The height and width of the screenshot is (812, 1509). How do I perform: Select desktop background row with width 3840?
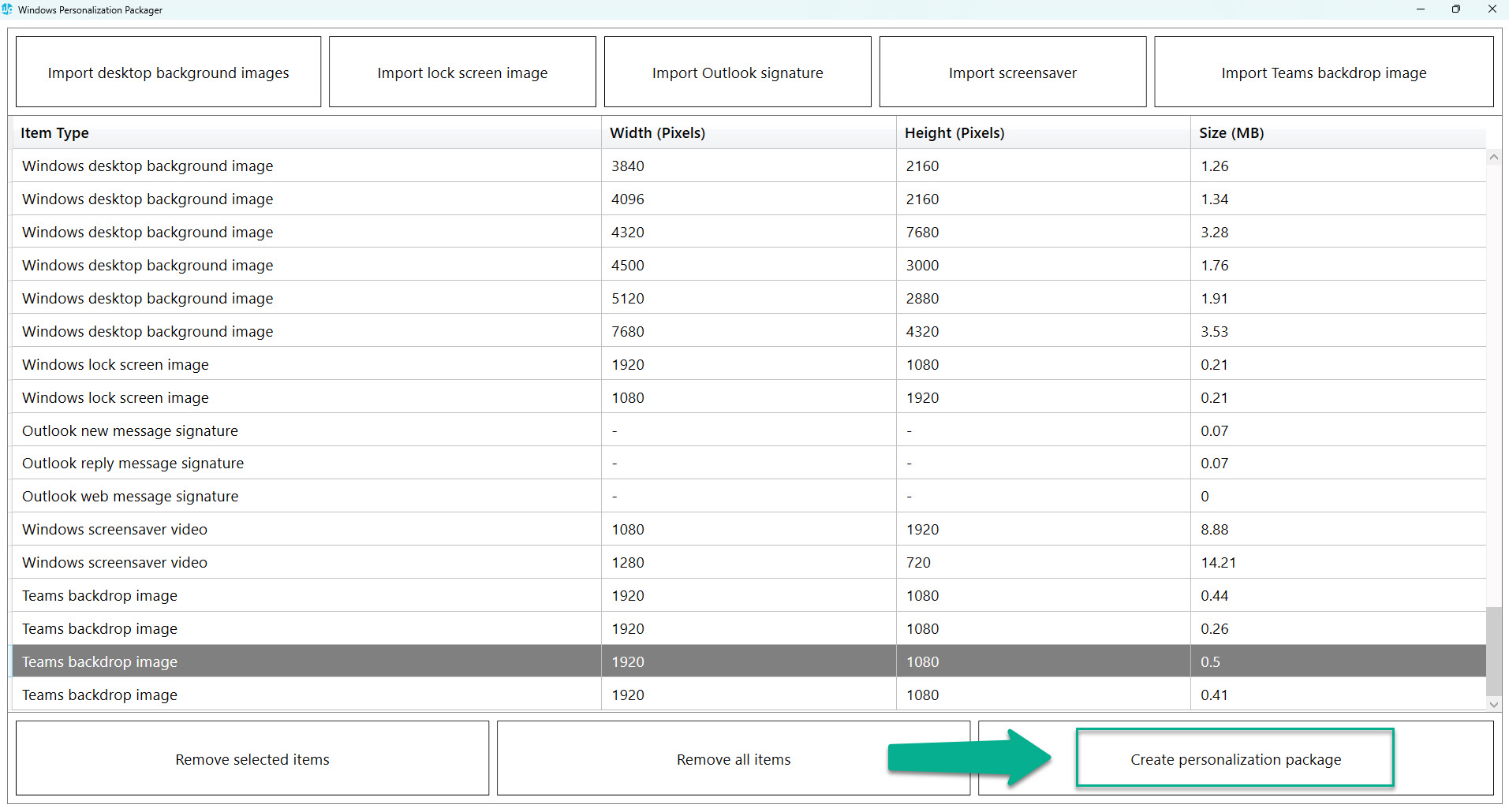point(749,166)
